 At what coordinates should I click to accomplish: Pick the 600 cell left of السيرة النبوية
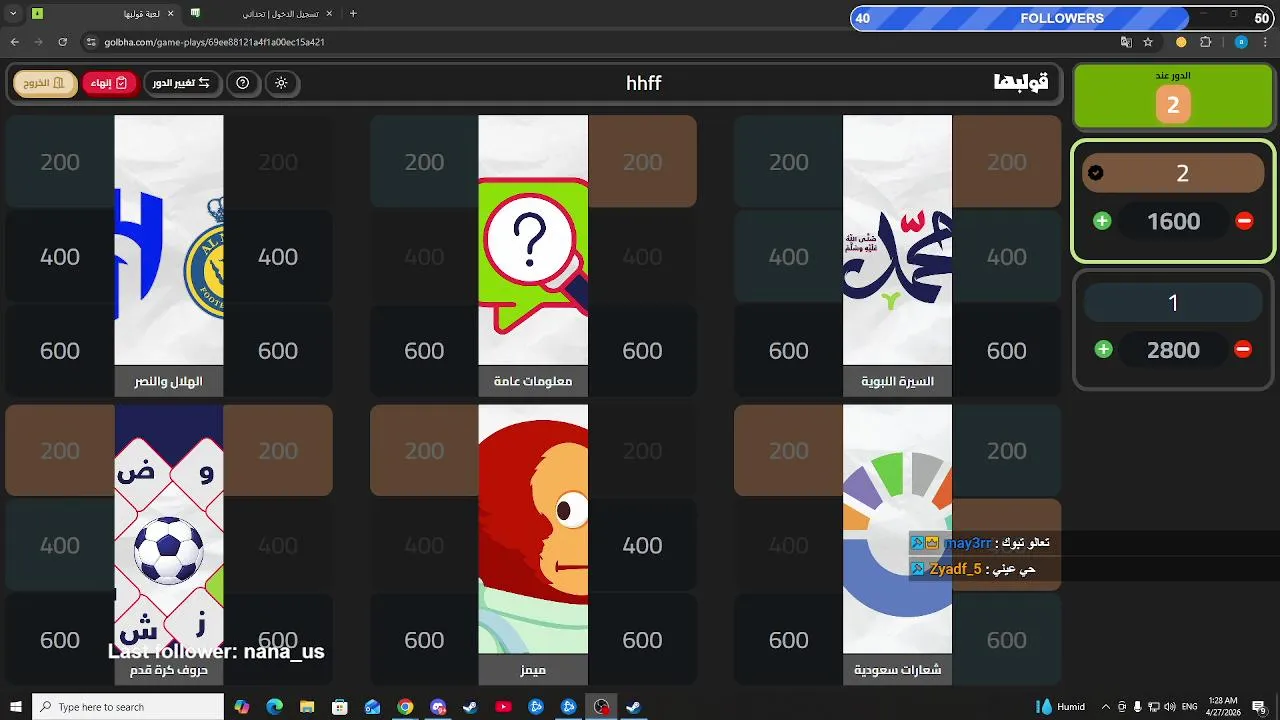[x=788, y=351]
